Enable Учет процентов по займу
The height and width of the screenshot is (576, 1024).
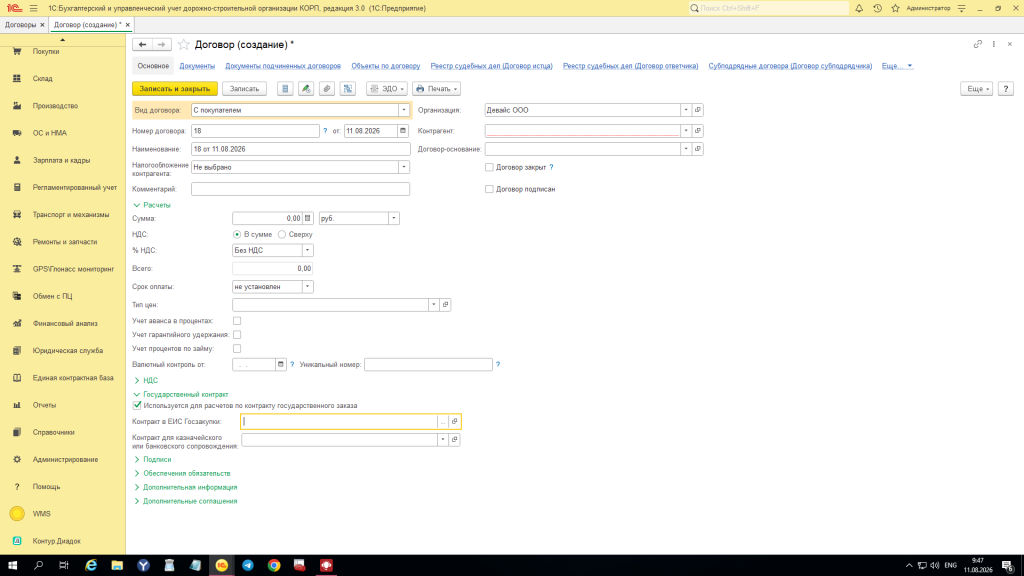pos(237,349)
